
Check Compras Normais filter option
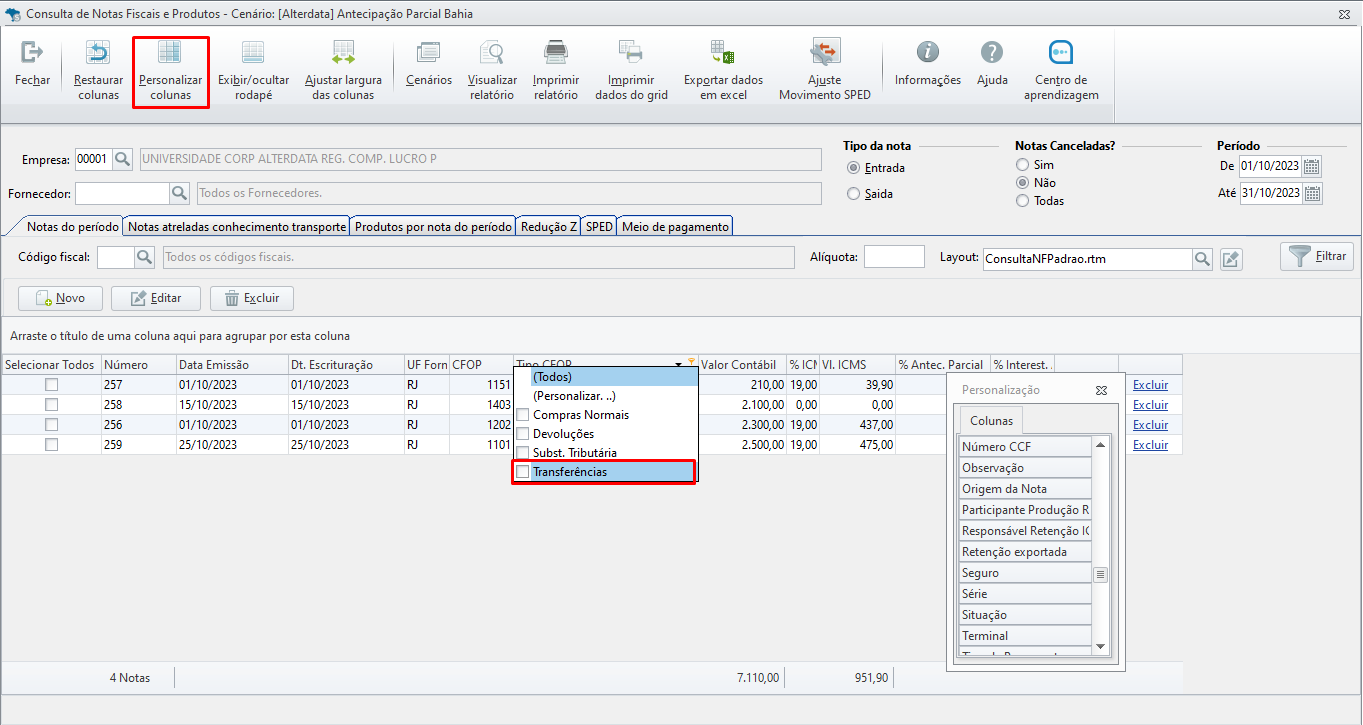(523, 415)
